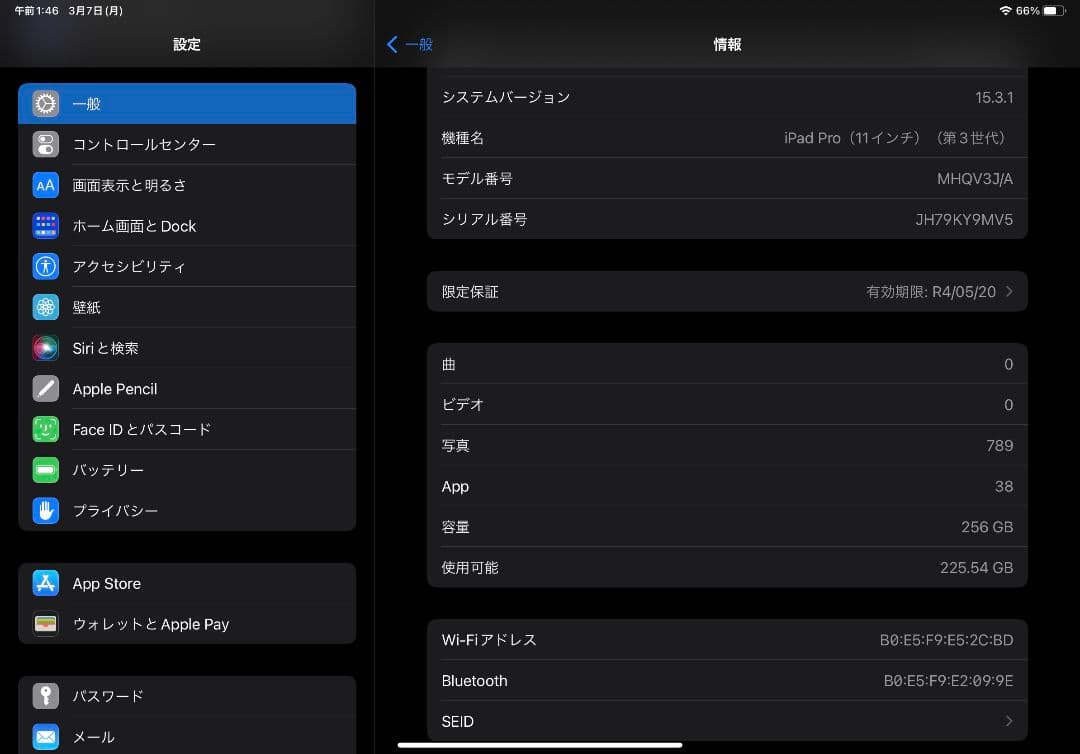Select the Wallpaper flower icon
1080x754 pixels.
45,307
